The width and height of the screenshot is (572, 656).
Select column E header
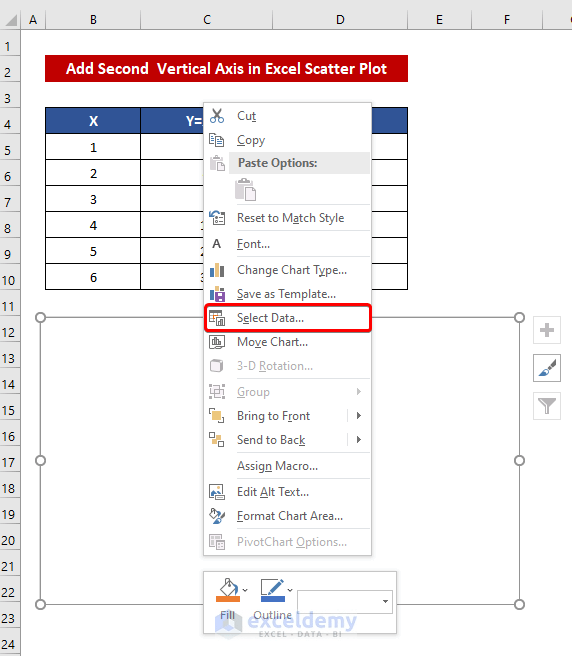tap(439, 19)
